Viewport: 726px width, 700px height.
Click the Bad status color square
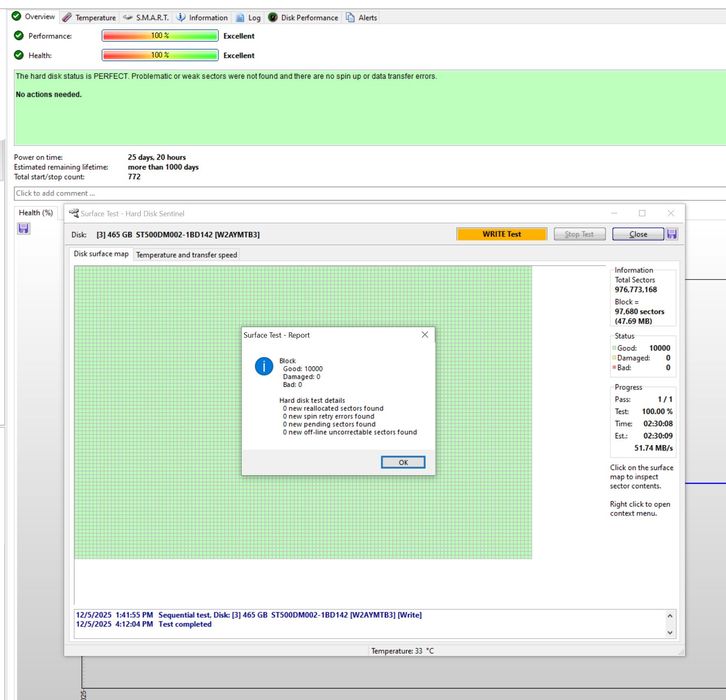coord(614,367)
